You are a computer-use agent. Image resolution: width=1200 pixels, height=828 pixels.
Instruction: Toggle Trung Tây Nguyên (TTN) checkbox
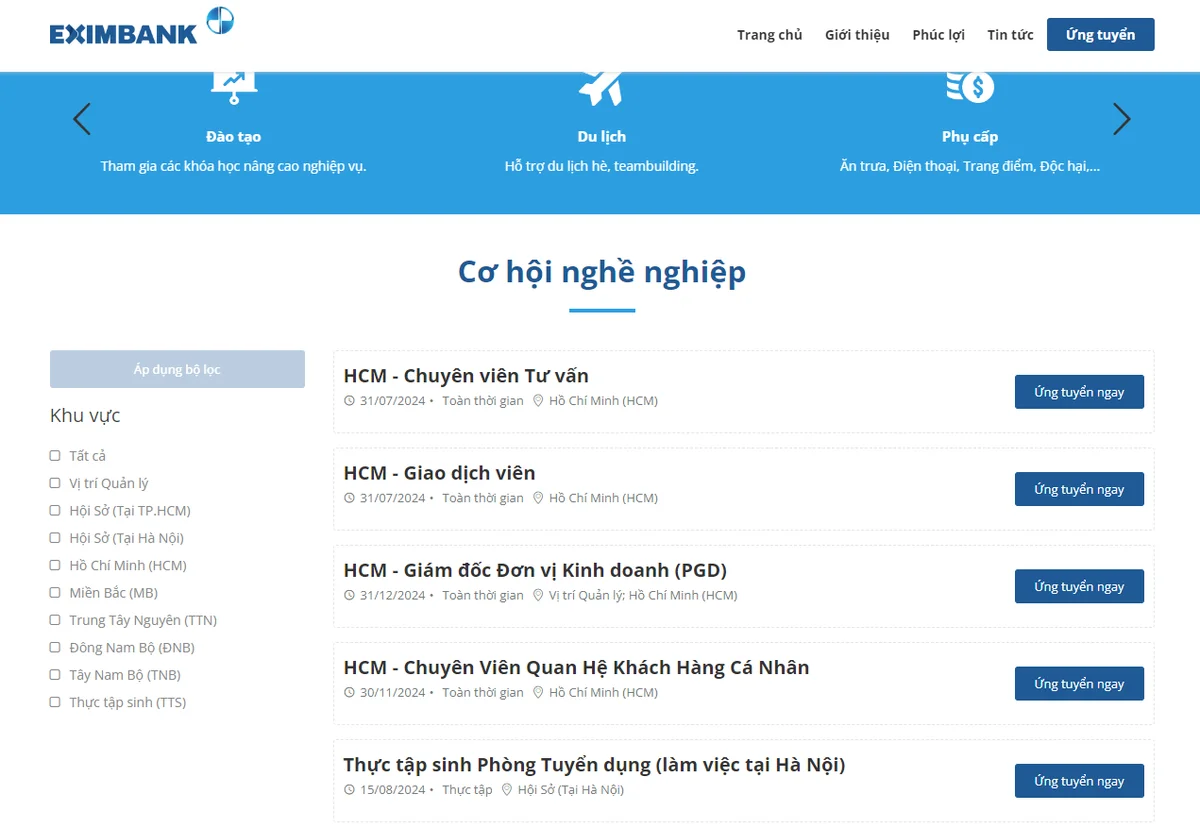tap(55, 620)
